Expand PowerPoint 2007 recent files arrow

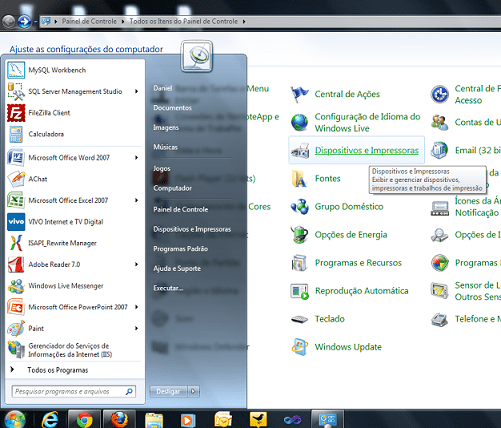[x=136, y=307]
